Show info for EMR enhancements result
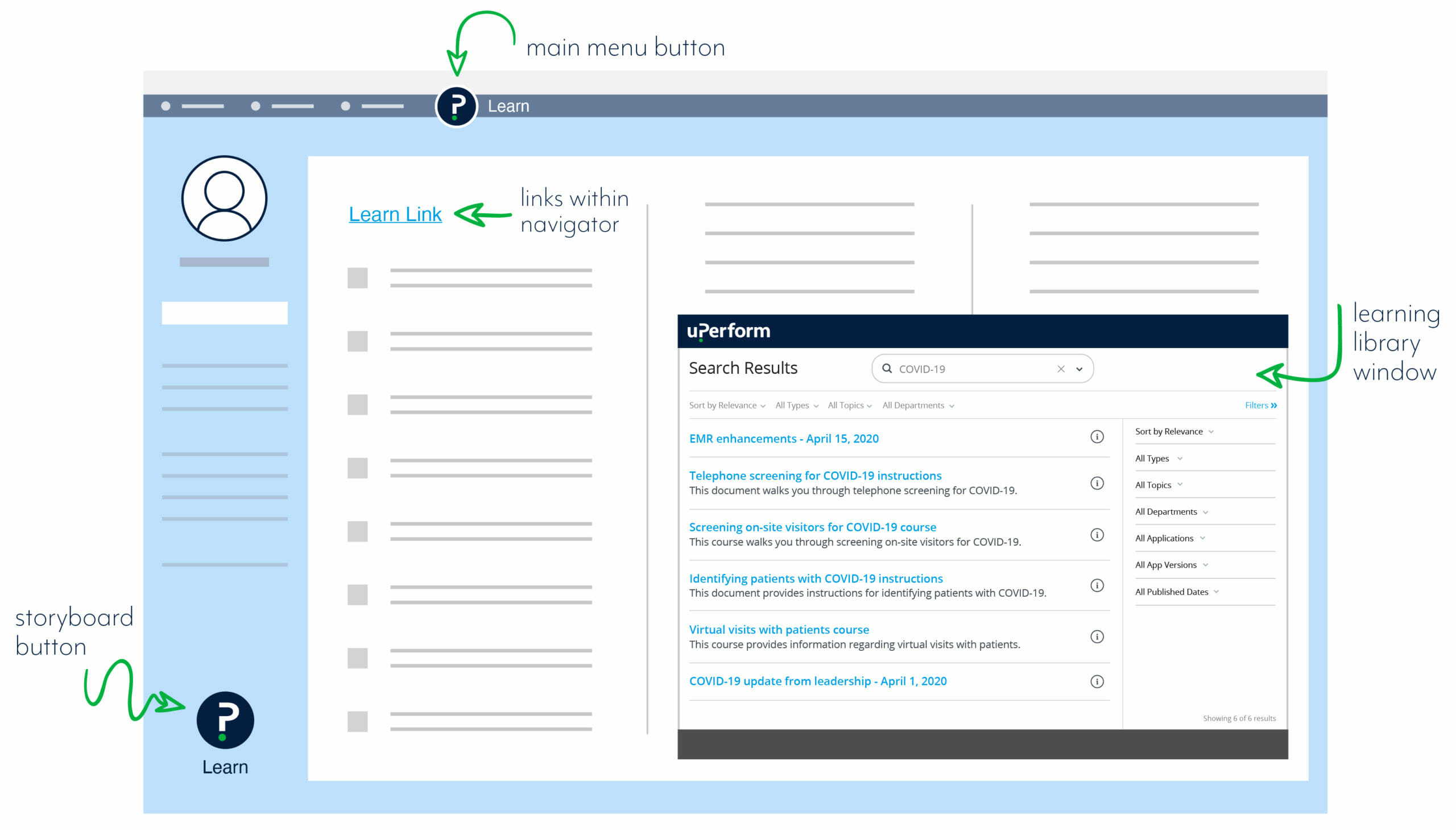The image size is (1456, 830). coord(1097,437)
